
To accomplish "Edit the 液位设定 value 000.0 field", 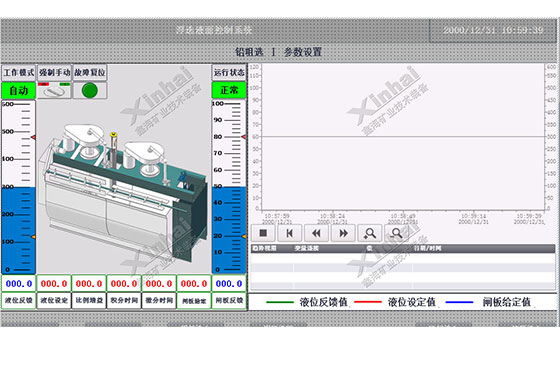I will tap(54, 284).
